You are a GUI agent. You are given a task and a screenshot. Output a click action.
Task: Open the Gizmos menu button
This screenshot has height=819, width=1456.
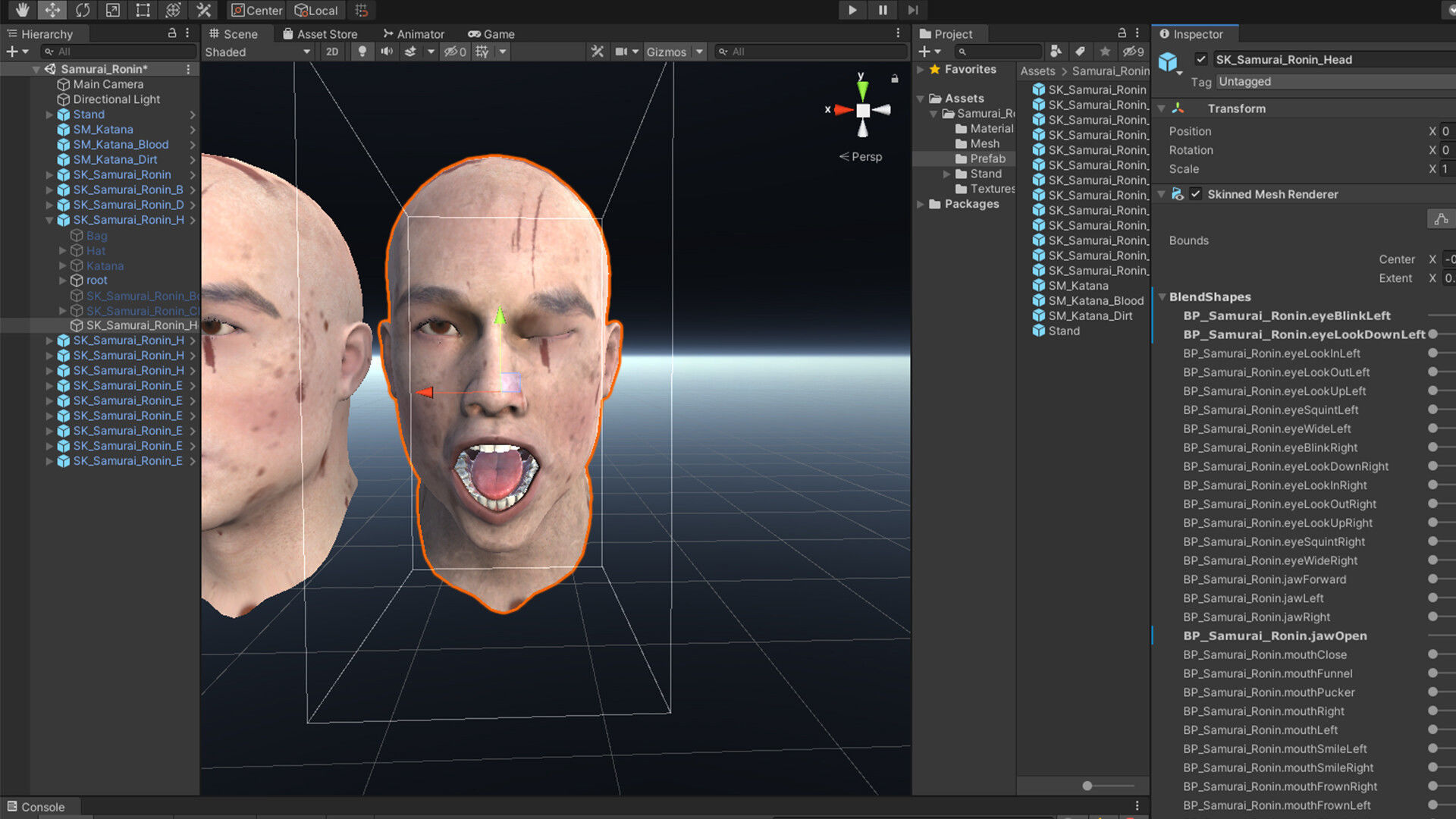coord(666,52)
